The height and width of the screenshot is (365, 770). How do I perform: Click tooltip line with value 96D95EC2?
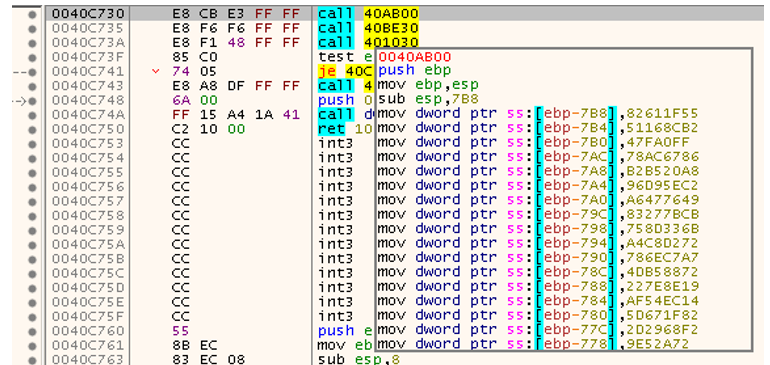click(538, 186)
